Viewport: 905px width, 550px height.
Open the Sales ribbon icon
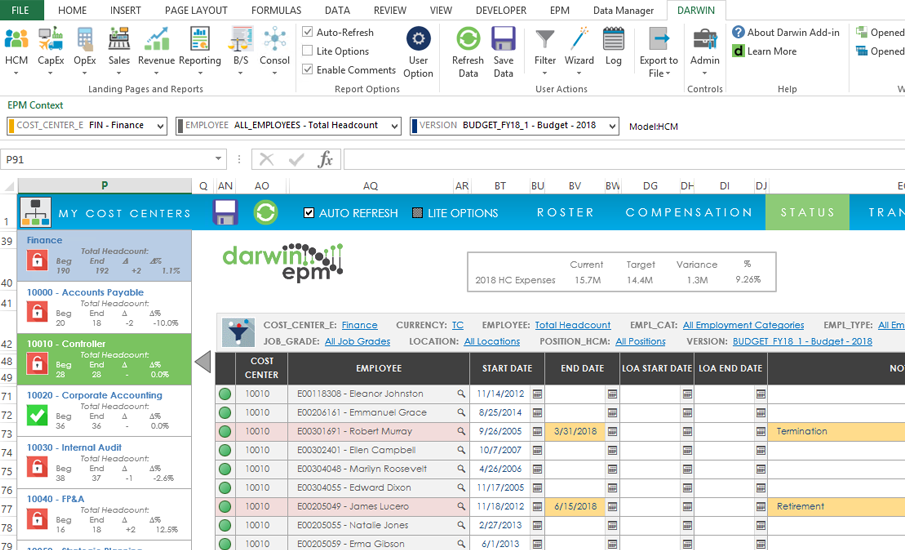(x=119, y=39)
